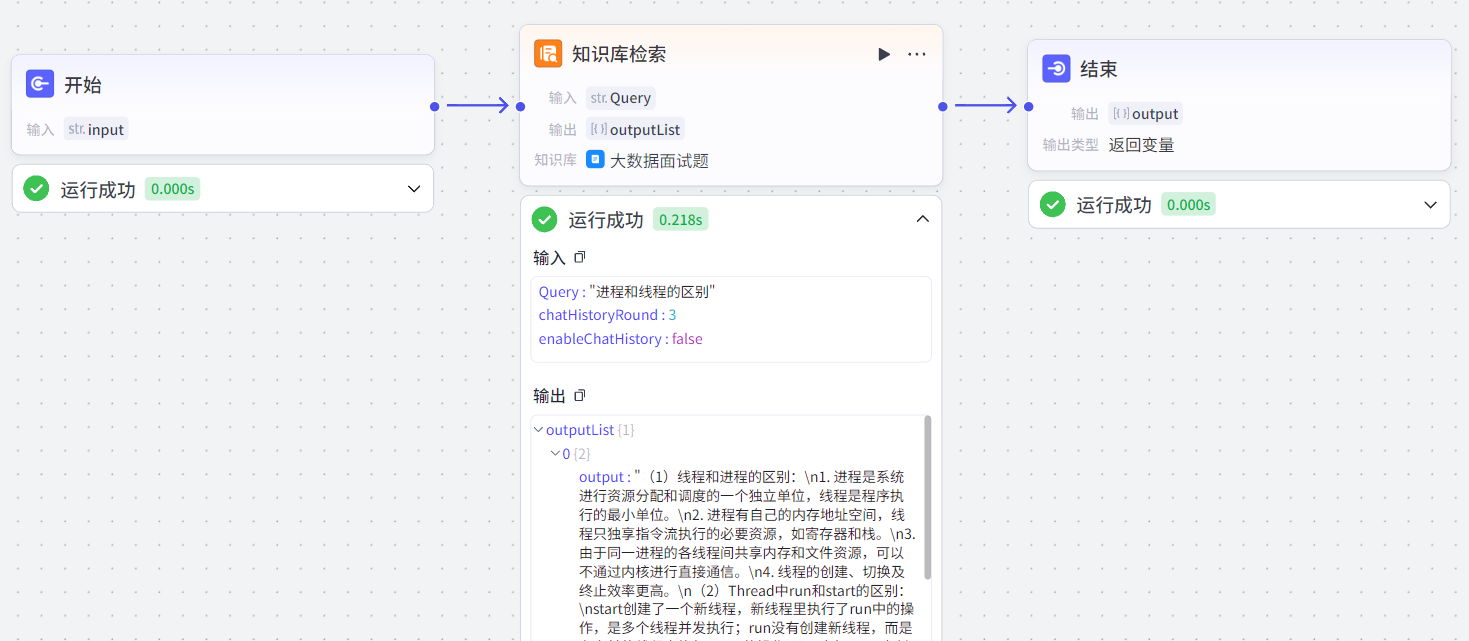
Task: Run the knowledge base retrieval node
Action: pos(884,54)
